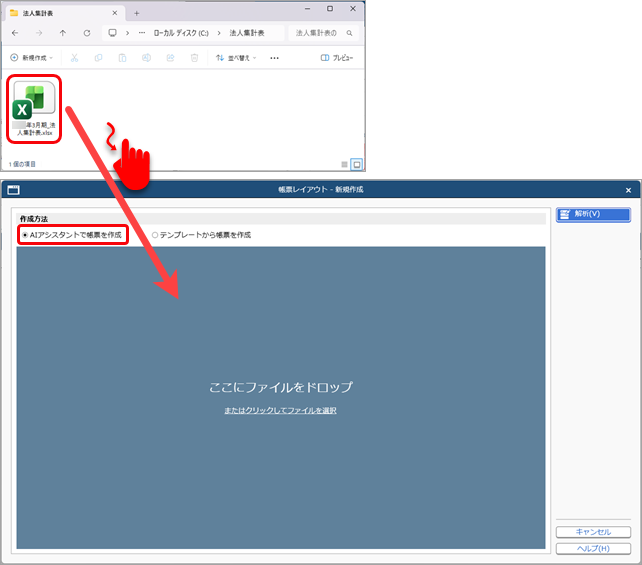Click the ヘルプ(H) button
The width and height of the screenshot is (642, 565).
point(593,548)
